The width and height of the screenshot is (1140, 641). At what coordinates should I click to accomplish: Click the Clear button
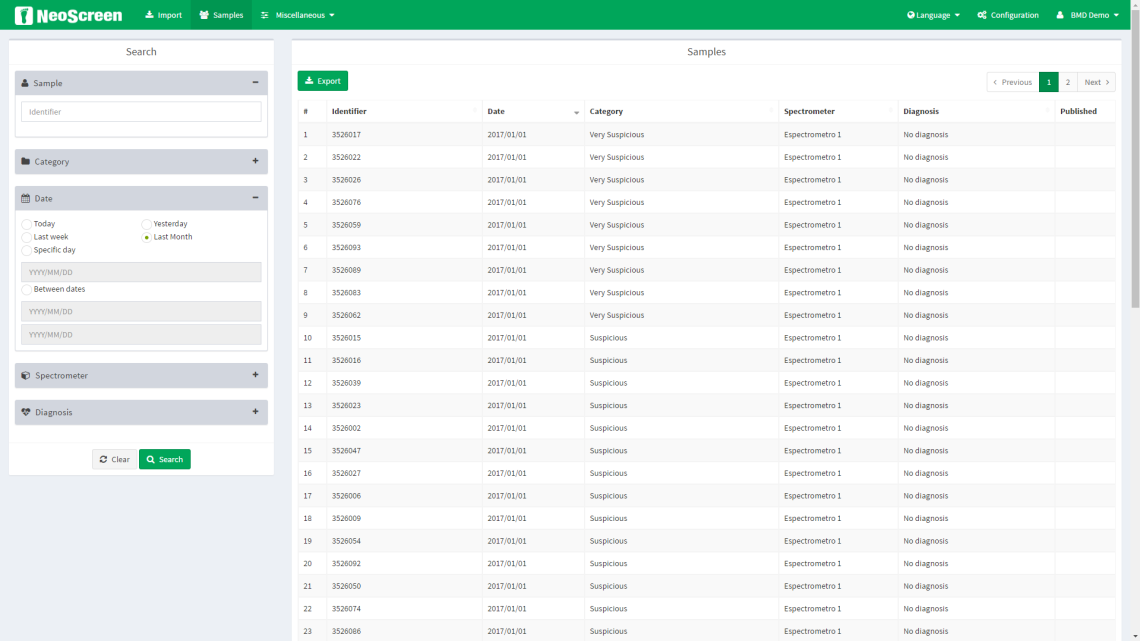click(x=115, y=459)
